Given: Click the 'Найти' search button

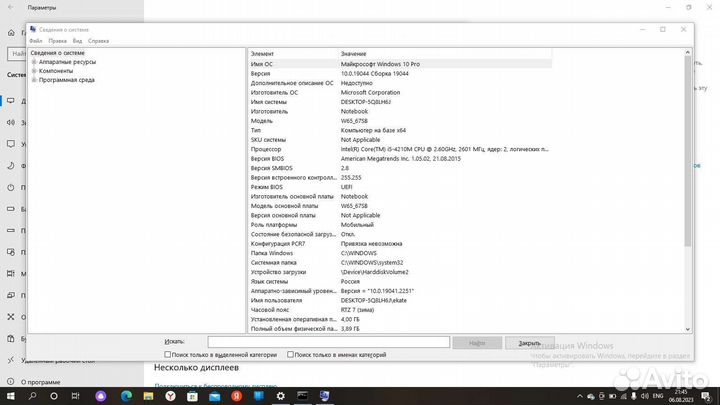Looking at the screenshot, I should (476, 342).
